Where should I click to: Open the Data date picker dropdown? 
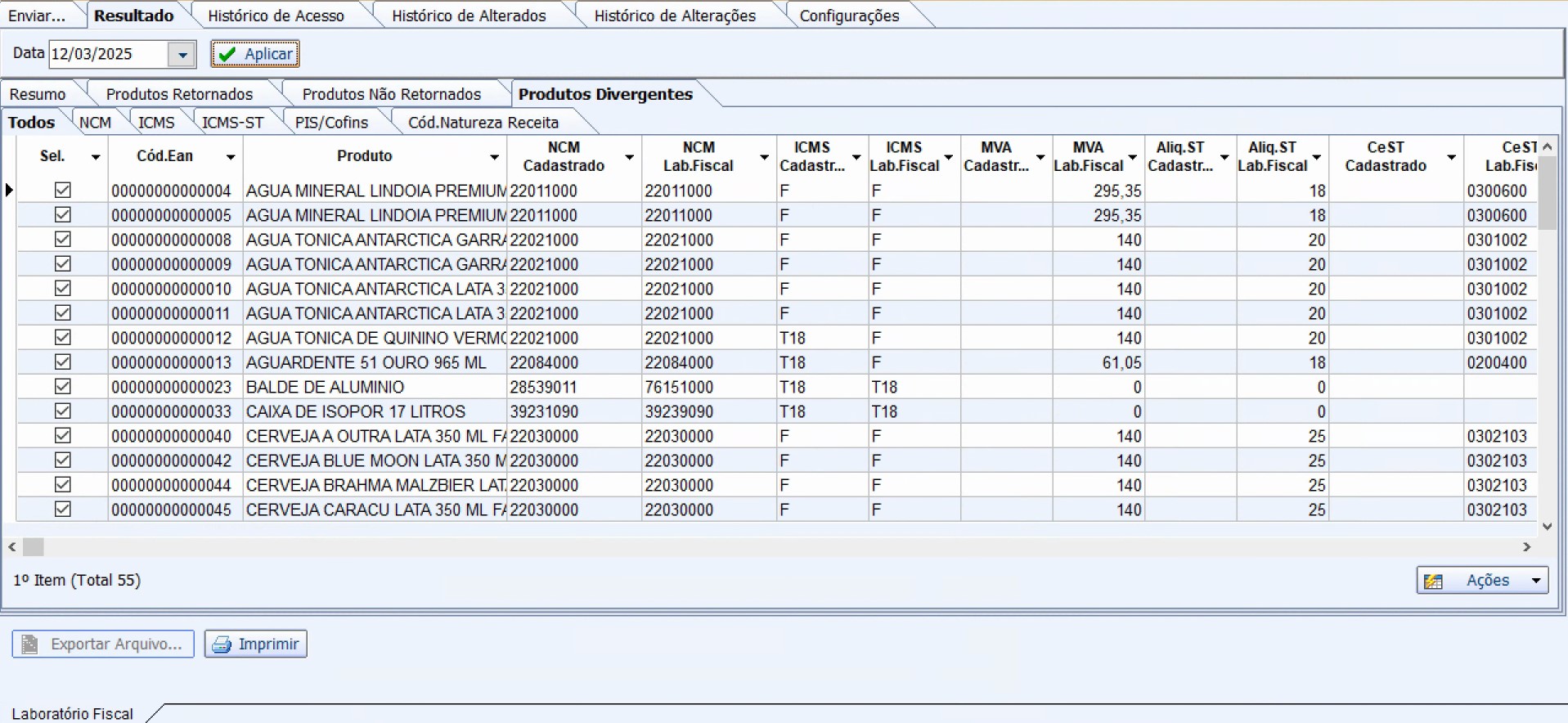[x=182, y=55]
